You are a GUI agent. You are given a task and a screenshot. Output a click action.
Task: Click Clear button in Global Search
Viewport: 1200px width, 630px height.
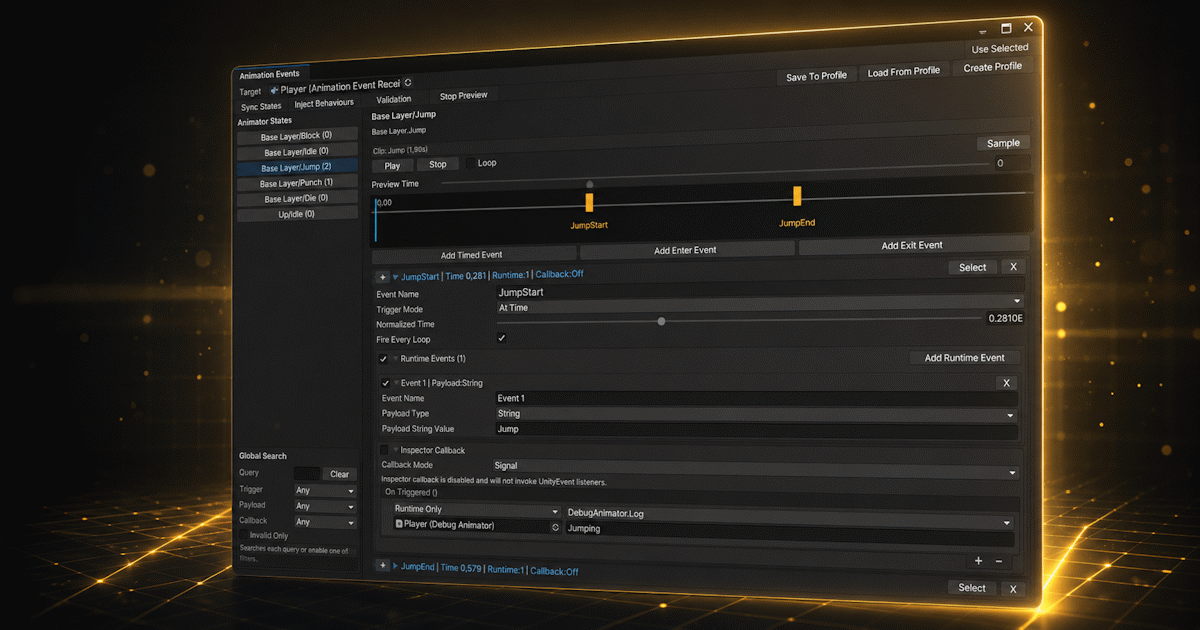340,474
